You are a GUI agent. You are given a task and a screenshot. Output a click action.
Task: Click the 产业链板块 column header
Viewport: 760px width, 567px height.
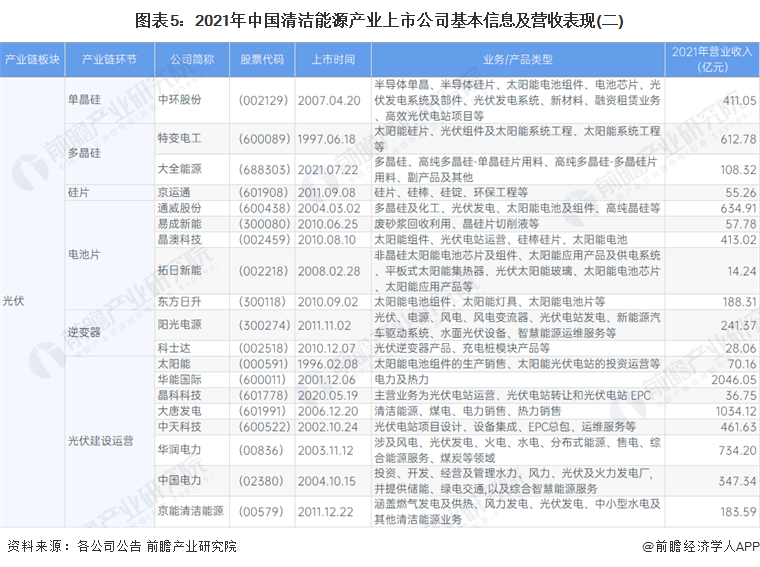coord(32,60)
